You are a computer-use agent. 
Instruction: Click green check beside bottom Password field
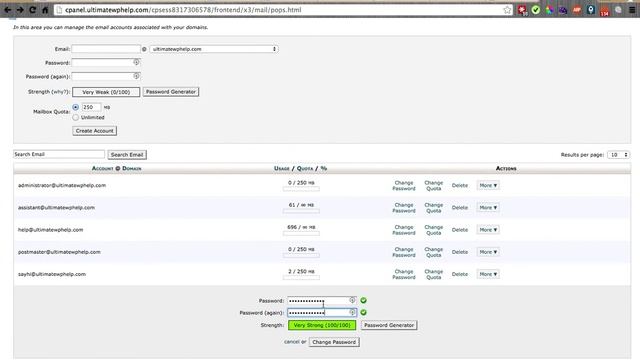click(x=363, y=300)
